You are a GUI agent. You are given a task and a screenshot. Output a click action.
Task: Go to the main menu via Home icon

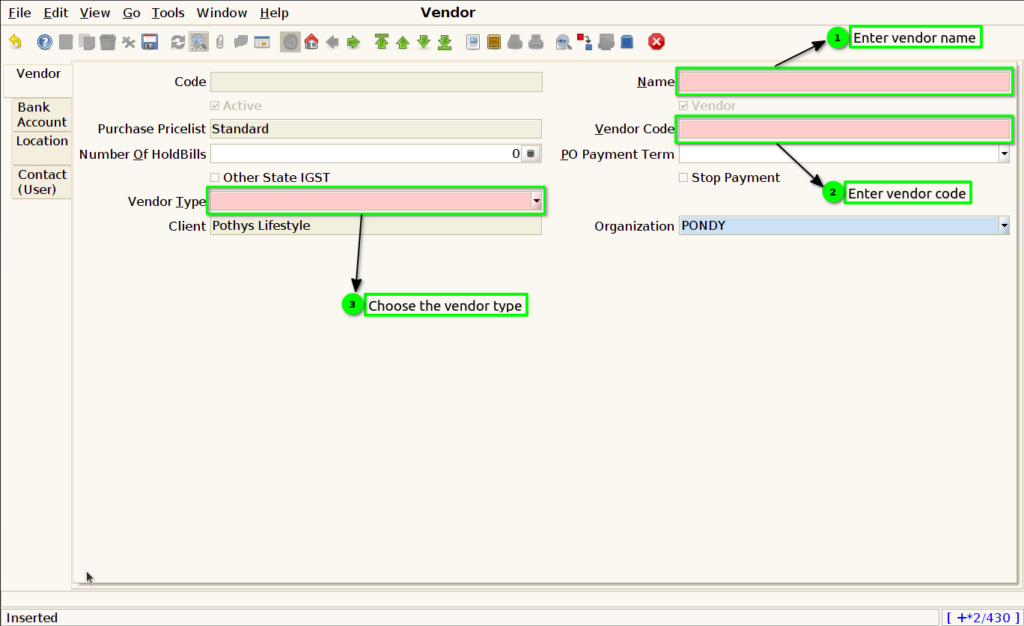312,42
